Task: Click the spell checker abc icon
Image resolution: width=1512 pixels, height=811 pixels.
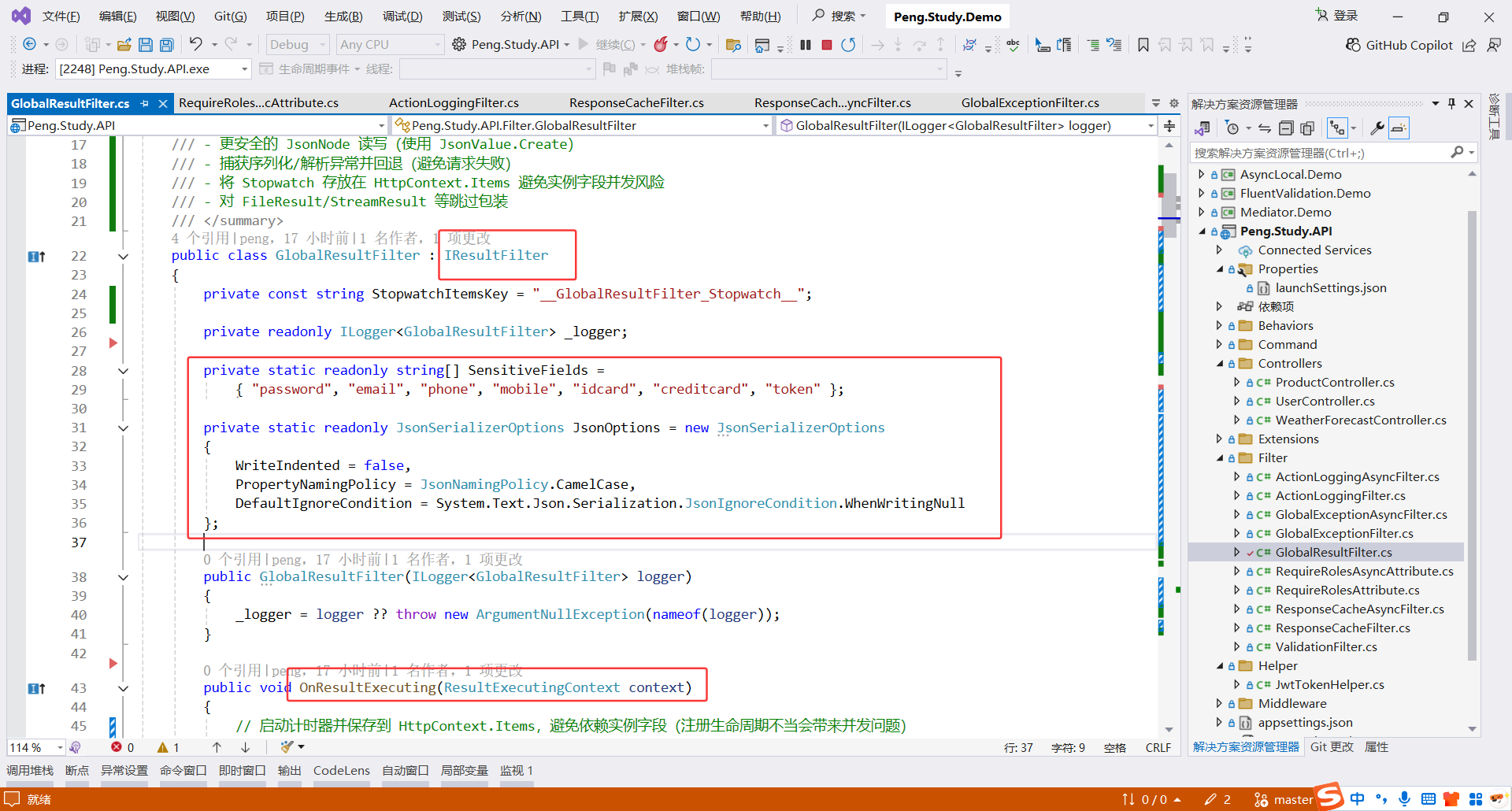Action: click(x=1013, y=45)
